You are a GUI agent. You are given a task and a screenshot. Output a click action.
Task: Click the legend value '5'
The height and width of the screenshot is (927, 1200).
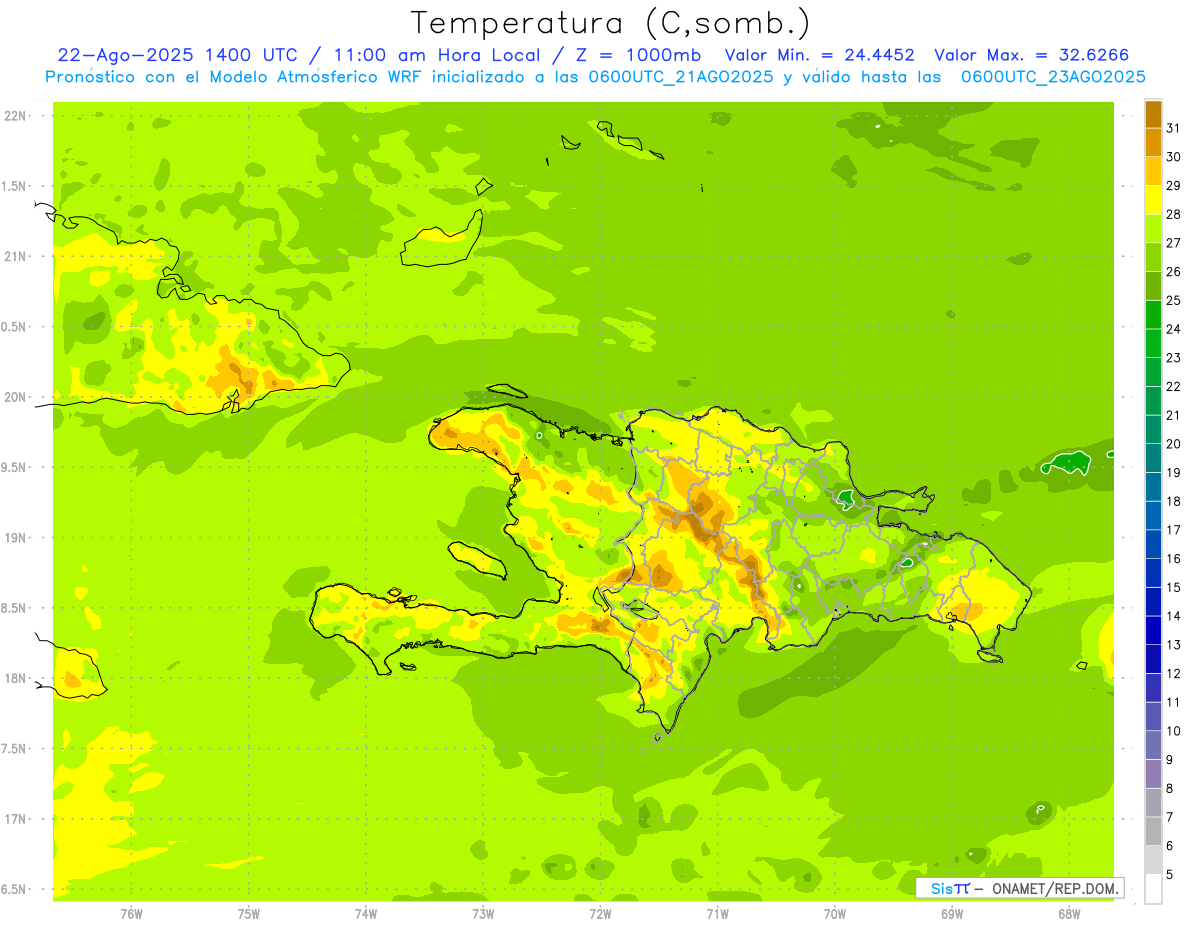point(1170,874)
